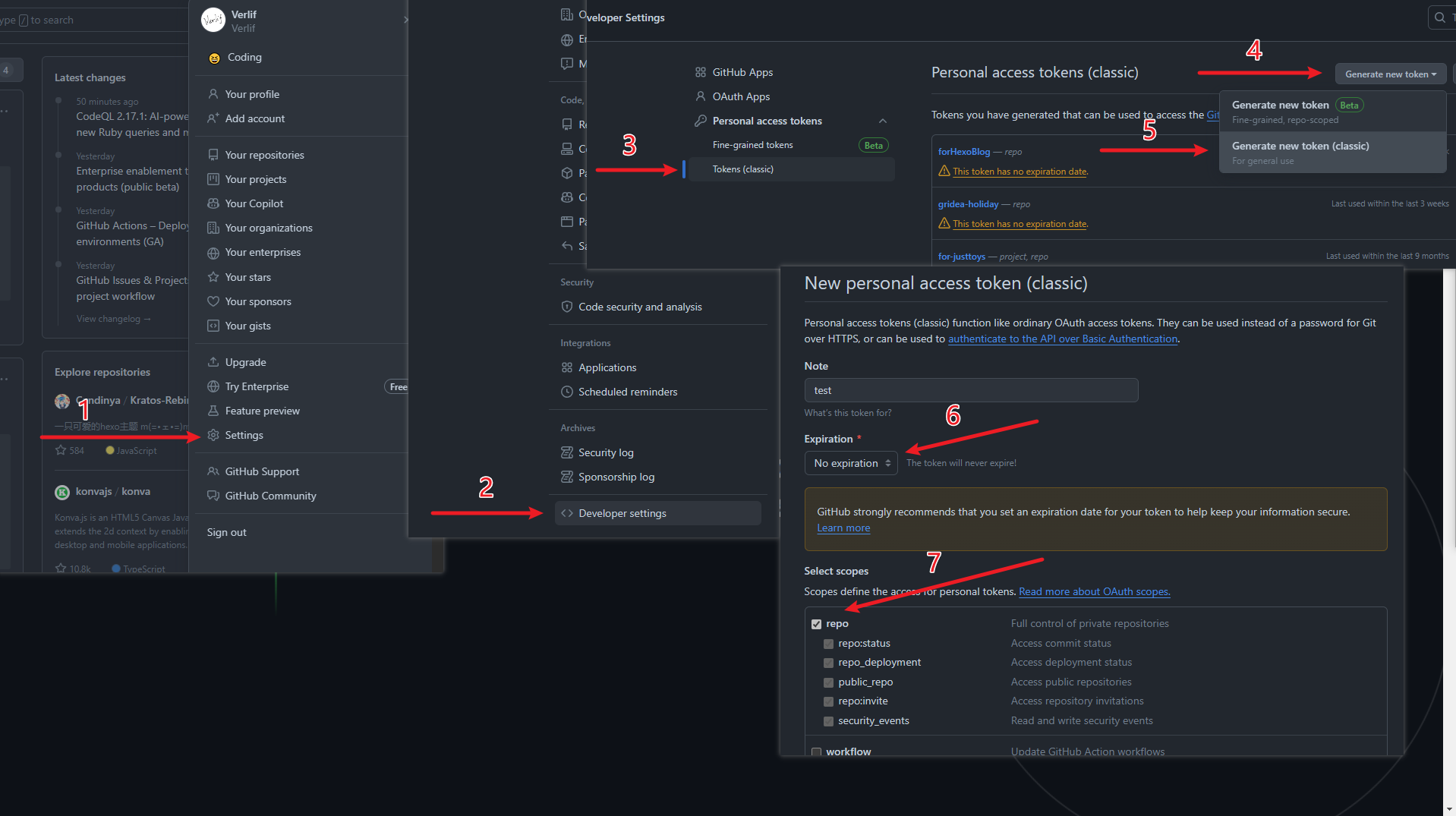
Task: Click the GitHub Apps grid icon
Action: point(700,72)
